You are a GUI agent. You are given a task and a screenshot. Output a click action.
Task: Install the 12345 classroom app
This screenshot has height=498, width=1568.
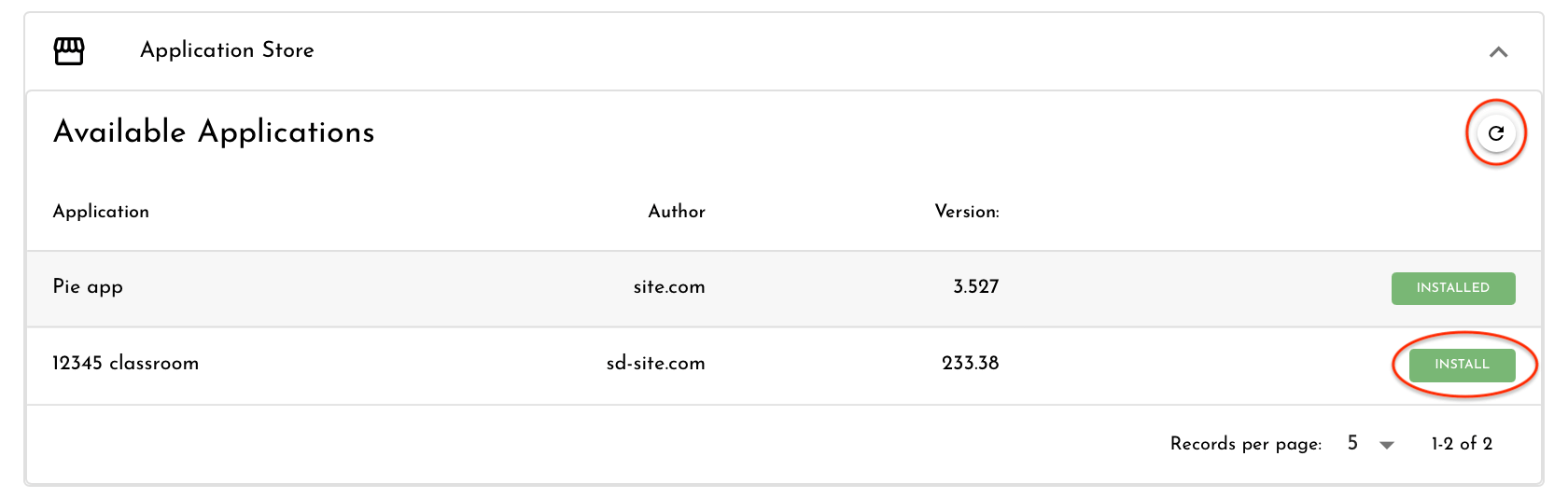coord(1462,365)
